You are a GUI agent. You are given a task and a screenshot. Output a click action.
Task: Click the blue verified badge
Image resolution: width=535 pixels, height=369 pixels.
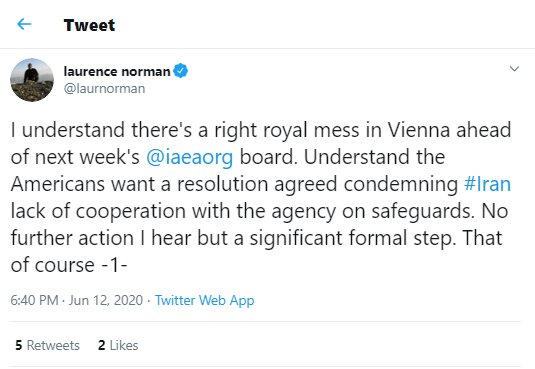tap(180, 71)
